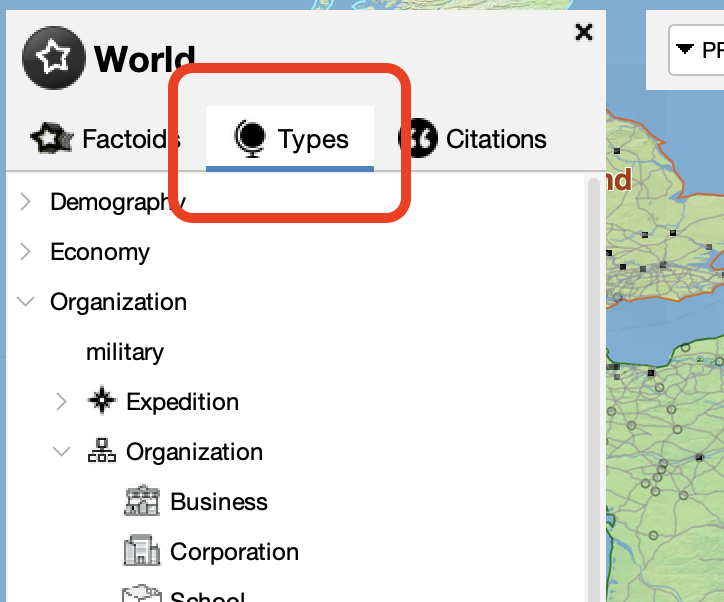
Task: Open the PF dropdown on the map
Action: point(696,50)
